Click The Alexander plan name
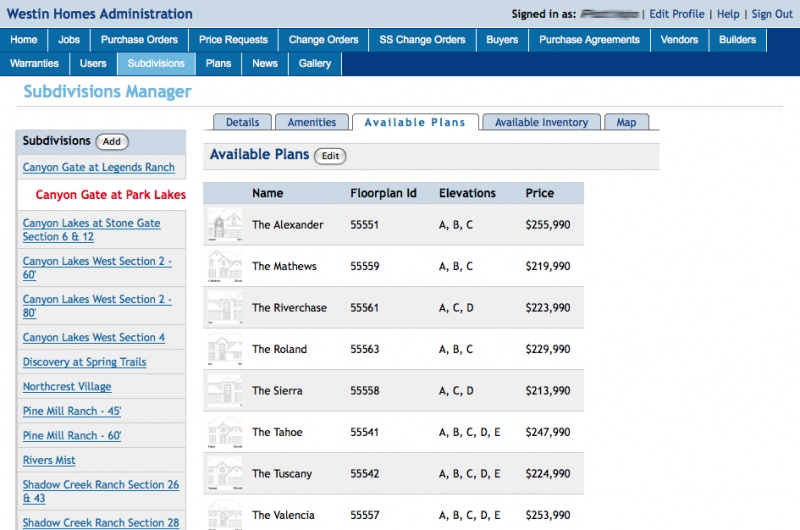The image size is (800, 530). [288, 225]
